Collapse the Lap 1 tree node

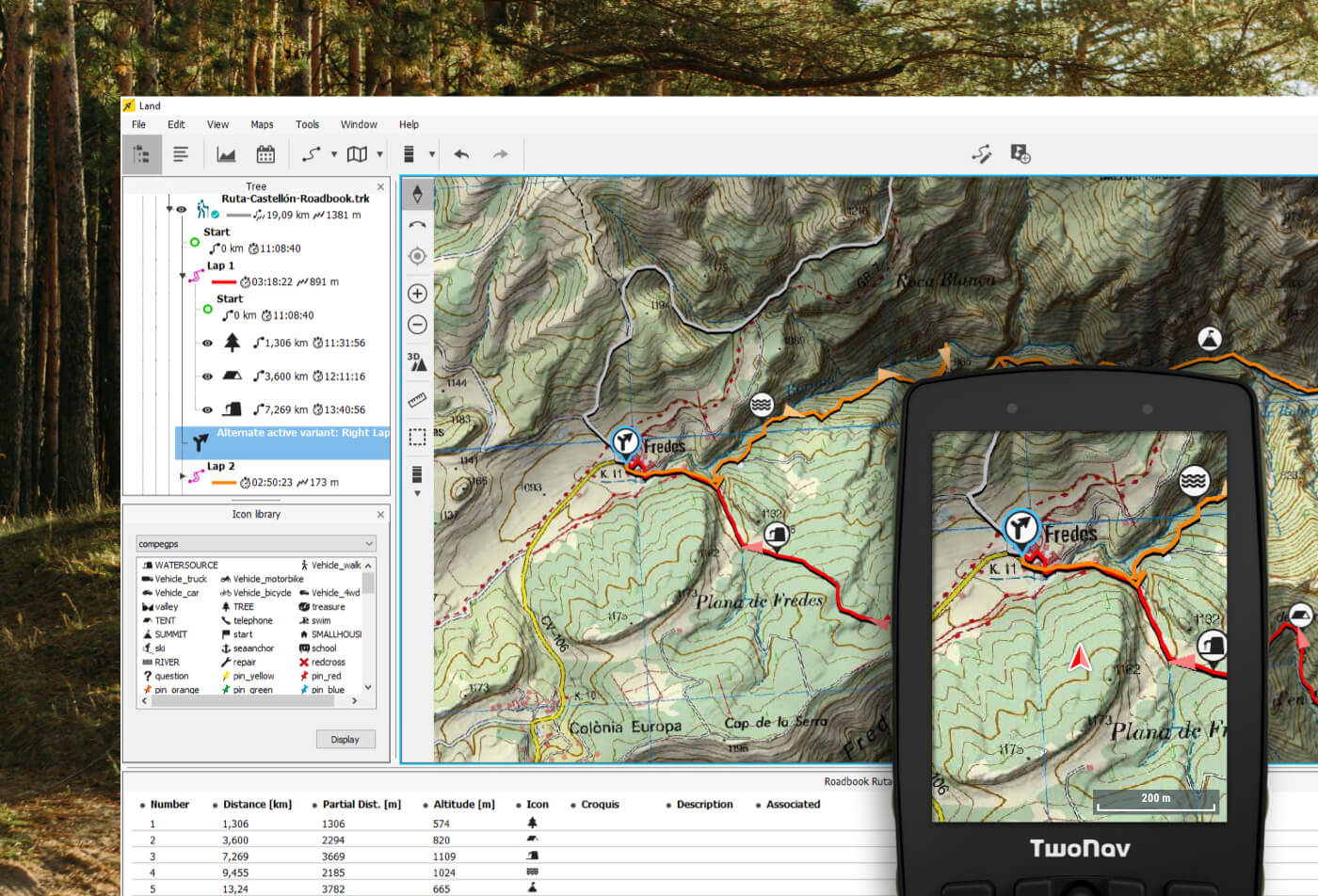tap(184, 276)
